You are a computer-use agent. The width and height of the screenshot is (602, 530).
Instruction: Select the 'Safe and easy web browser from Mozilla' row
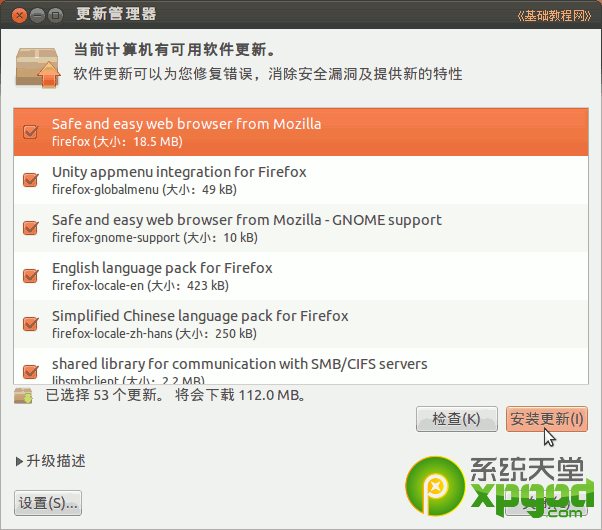(301, 132)
